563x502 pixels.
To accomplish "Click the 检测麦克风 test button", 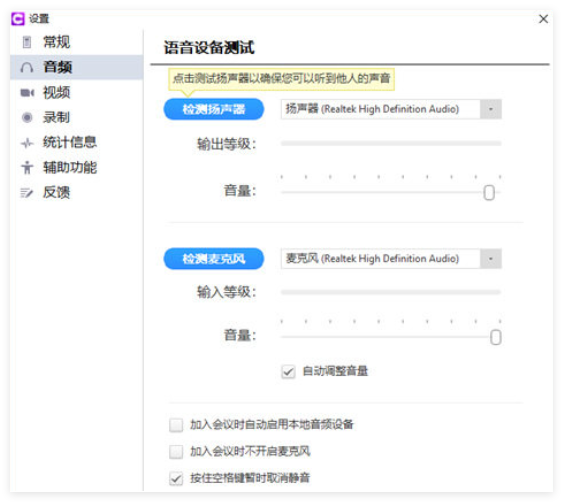I will click(x=214, y=259).
